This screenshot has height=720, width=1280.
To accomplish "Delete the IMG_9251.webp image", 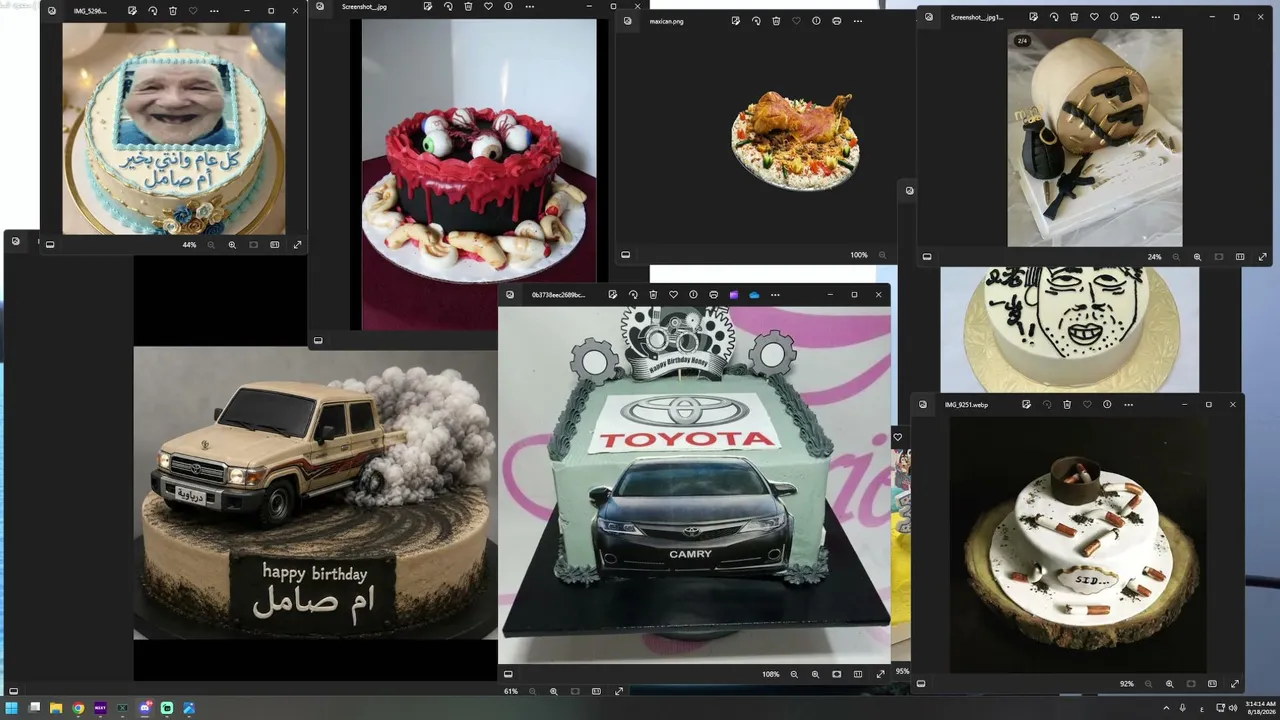I will click(x=1067, y=405).
